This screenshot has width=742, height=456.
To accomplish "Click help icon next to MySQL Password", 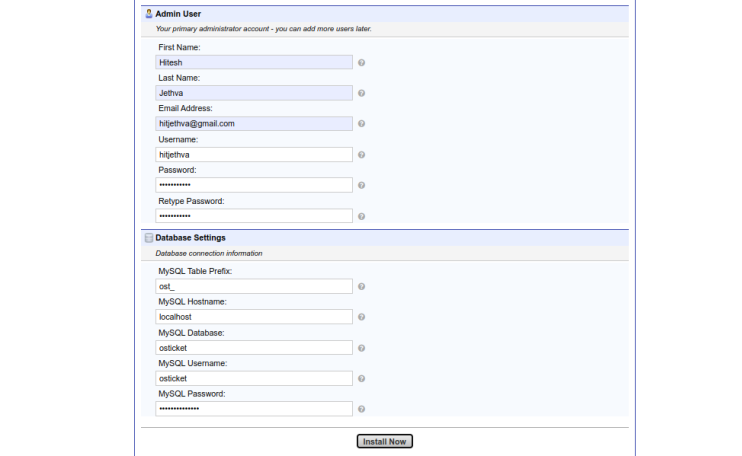I will pyautogui.click(x=361, y=409).
